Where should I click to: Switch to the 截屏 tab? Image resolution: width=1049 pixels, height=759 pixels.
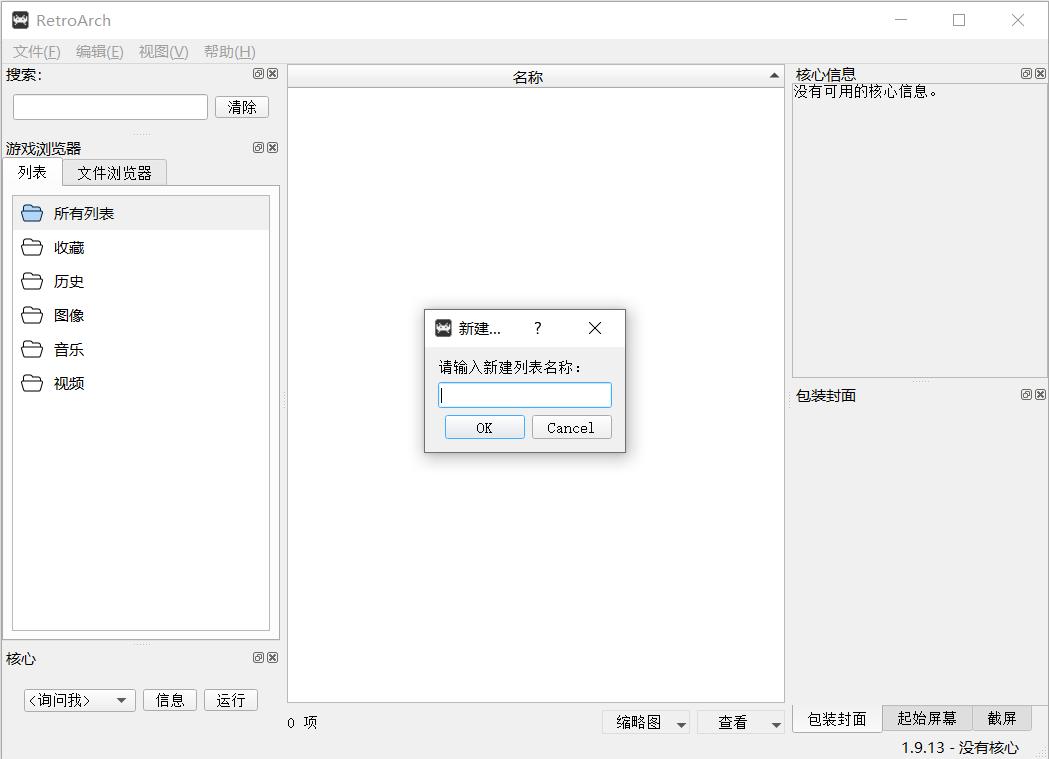tap(1002, 718)
